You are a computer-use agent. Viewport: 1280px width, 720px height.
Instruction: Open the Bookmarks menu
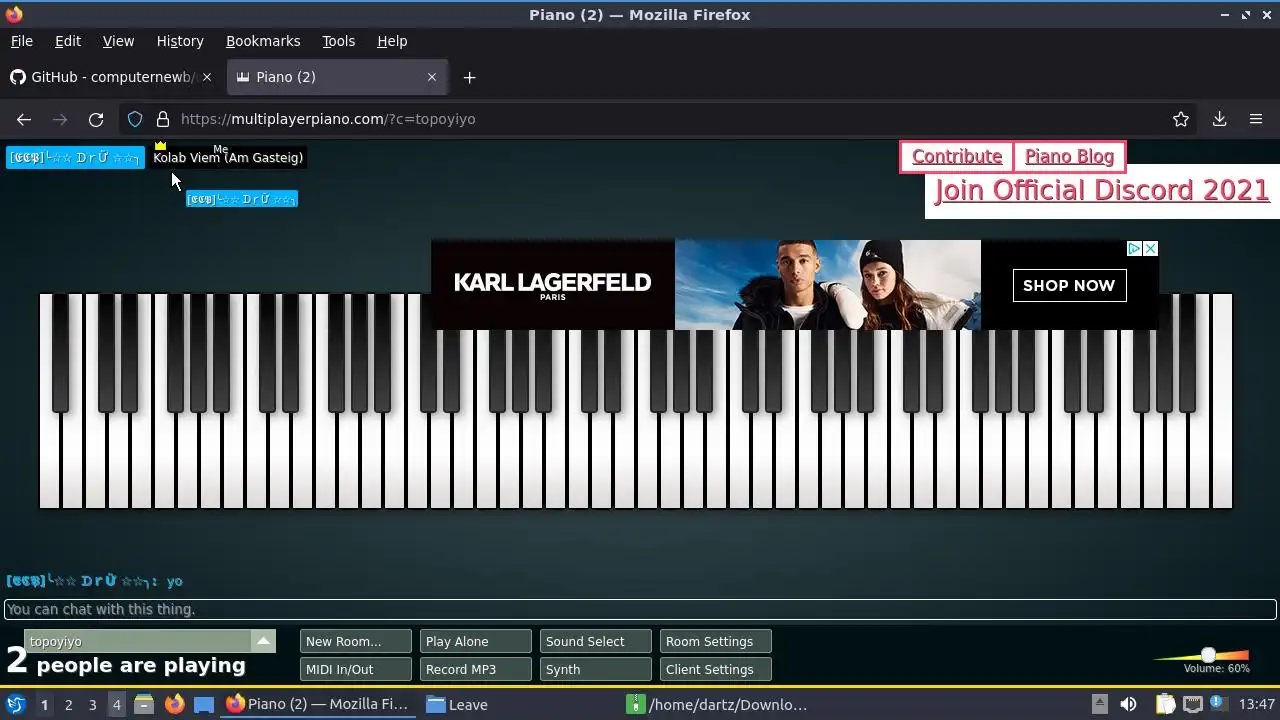pyautogui.click(x=263, y=41)
